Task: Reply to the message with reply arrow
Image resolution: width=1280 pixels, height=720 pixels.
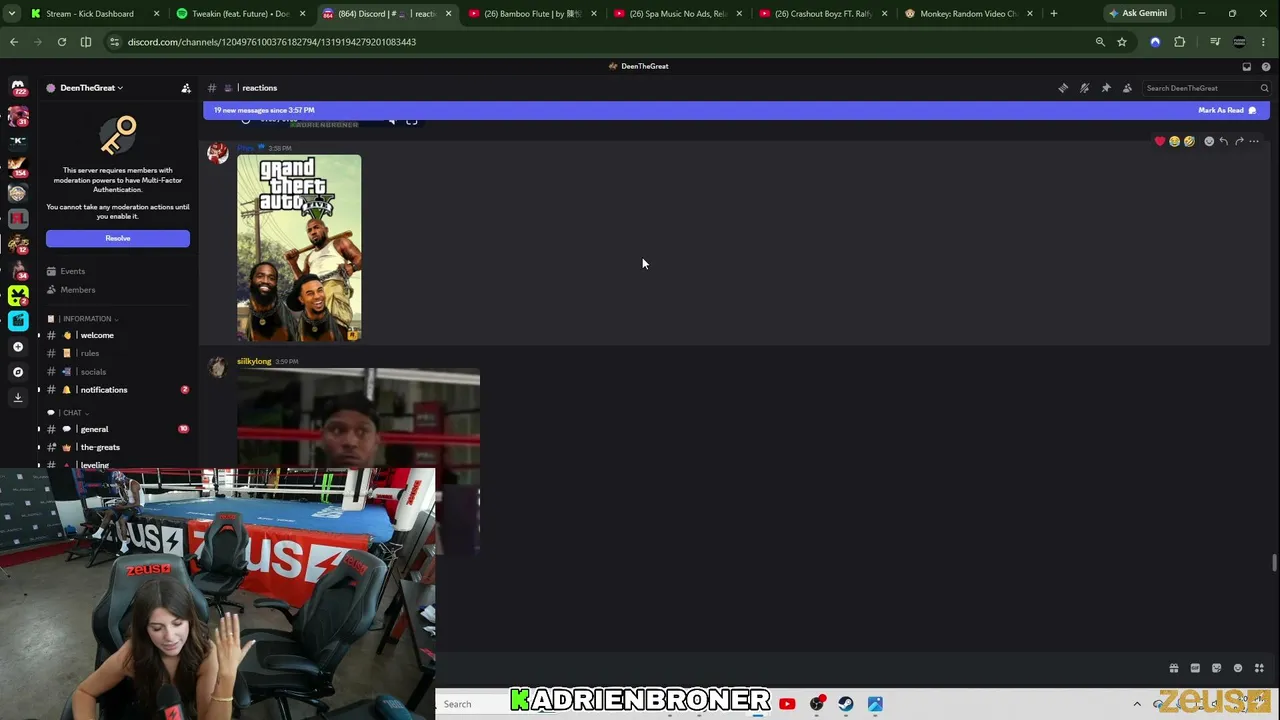Action: [1224, 142]
